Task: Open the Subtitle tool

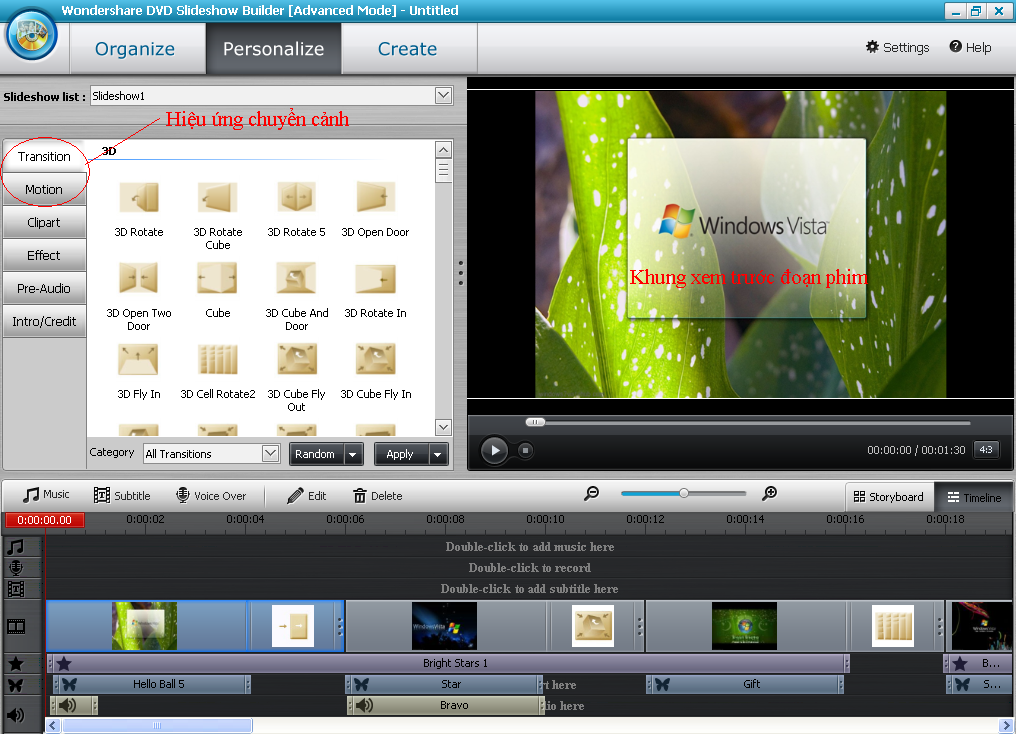Action: point(122,496)
